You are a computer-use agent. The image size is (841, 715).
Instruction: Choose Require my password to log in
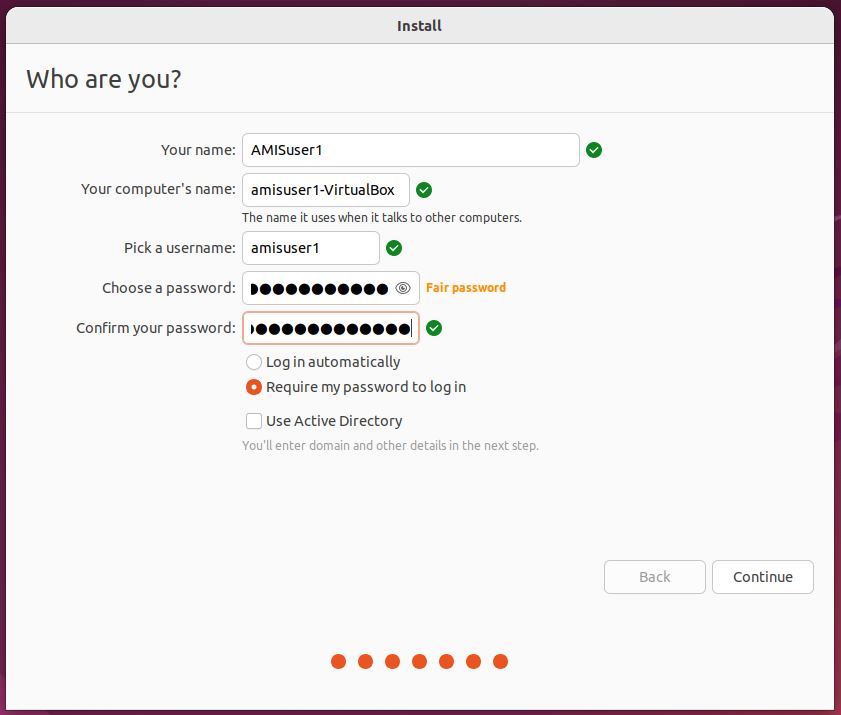pyautogui.click(x=254, y=387)
